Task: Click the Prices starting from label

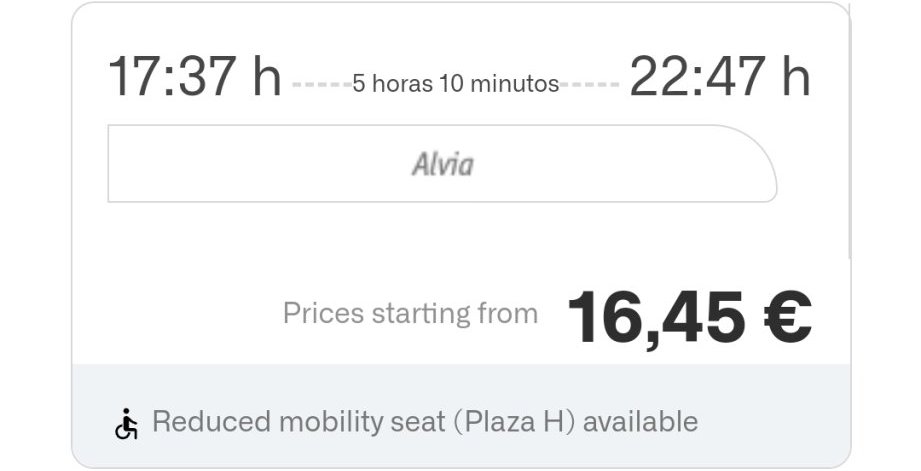Action: [x=410, y=313]
